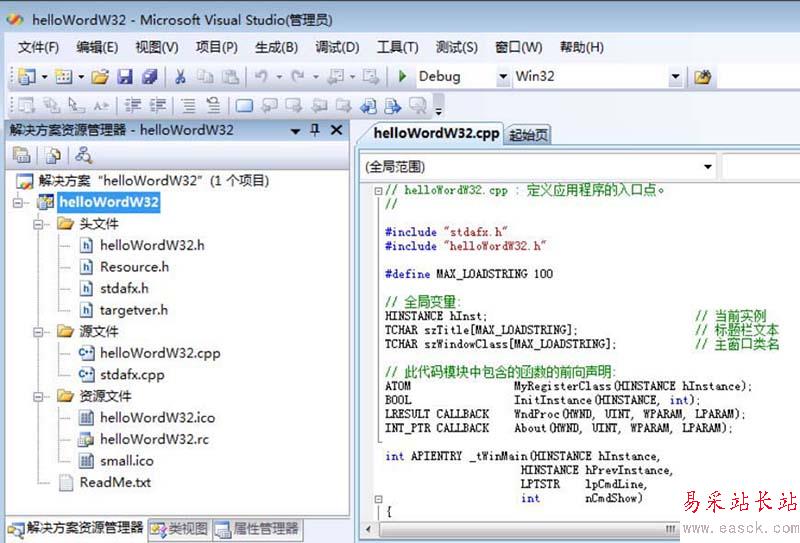Select helloWordW32.ico in the tree
This screenshot has width=800, height=543.
pyautogui.click(x=157, y=418)
